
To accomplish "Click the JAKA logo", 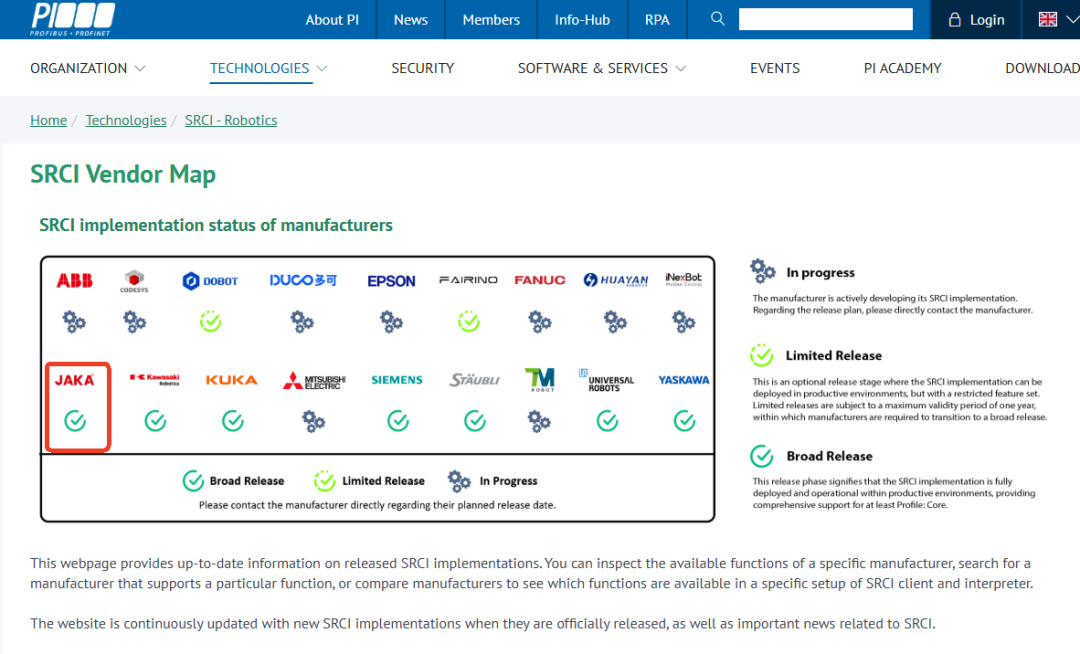I will click(74, 380).
